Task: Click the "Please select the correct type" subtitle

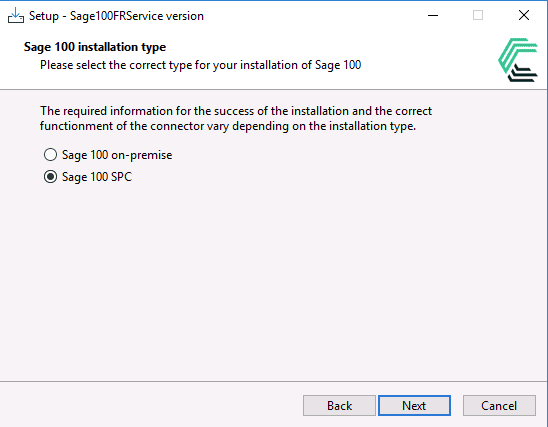Action: [x=200, y=65]
